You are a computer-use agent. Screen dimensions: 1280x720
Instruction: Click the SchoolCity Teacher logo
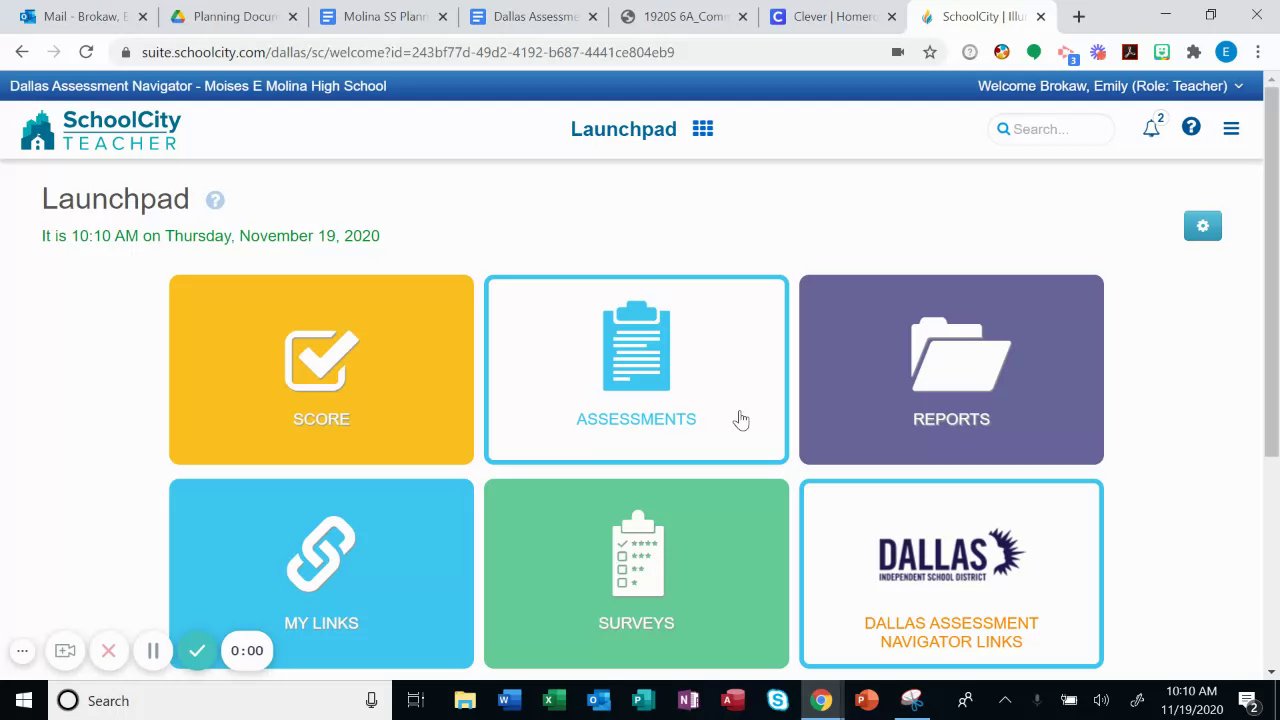pyautogui.click(x=101, y=130)
